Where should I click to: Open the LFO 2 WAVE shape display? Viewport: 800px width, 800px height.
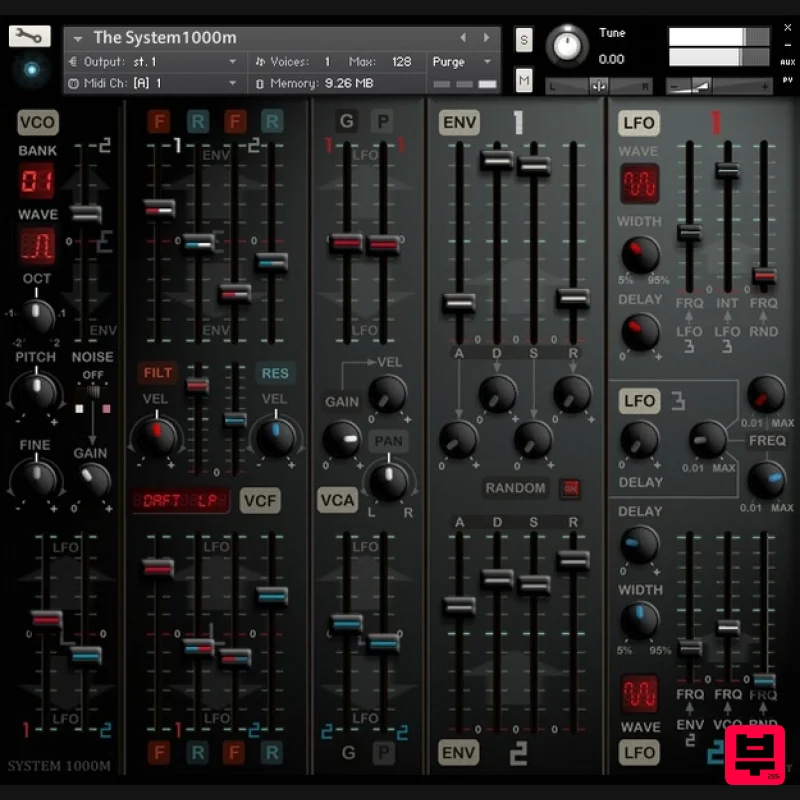(640, 694)
